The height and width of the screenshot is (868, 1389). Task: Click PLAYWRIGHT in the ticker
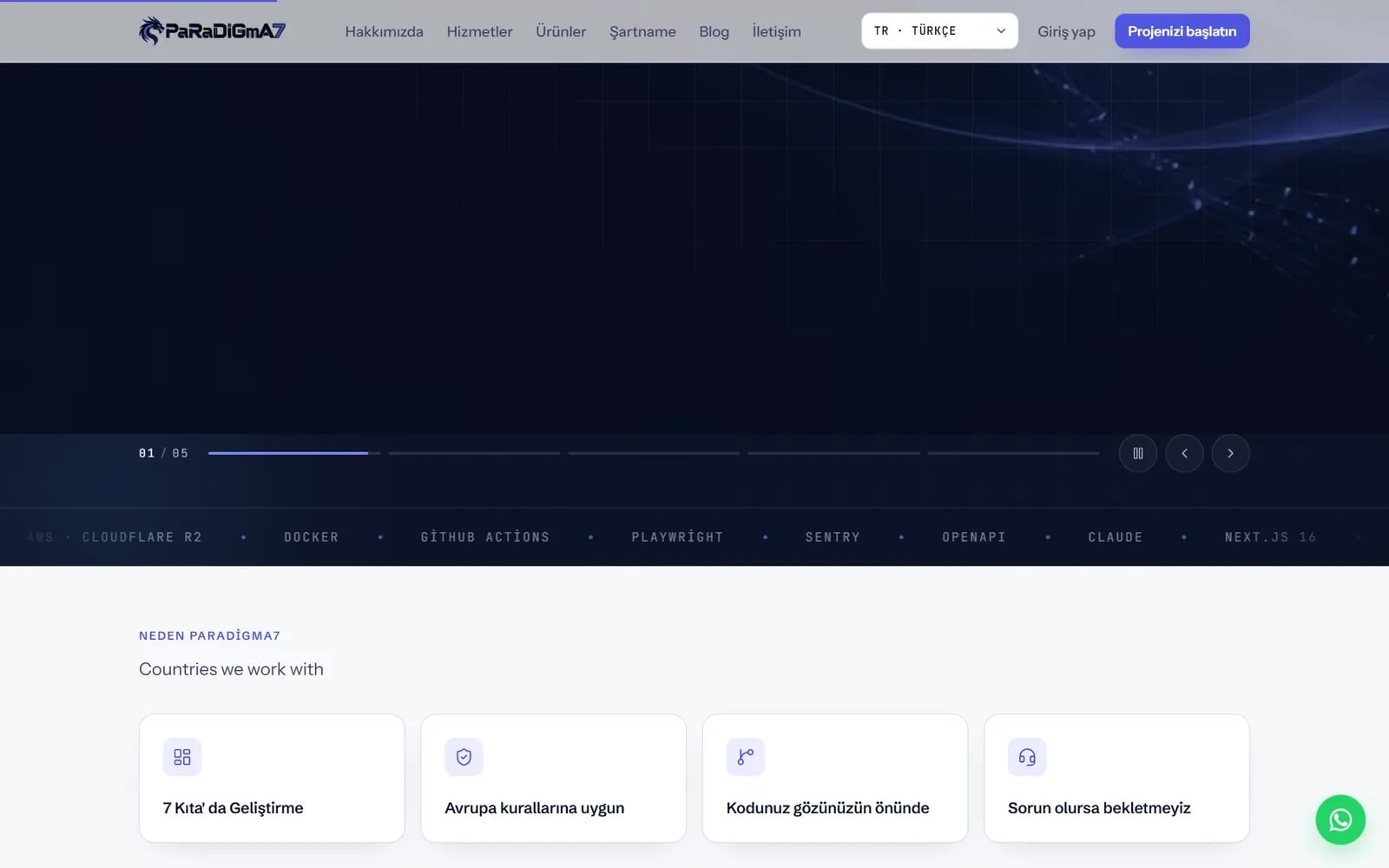coord(677,537)
